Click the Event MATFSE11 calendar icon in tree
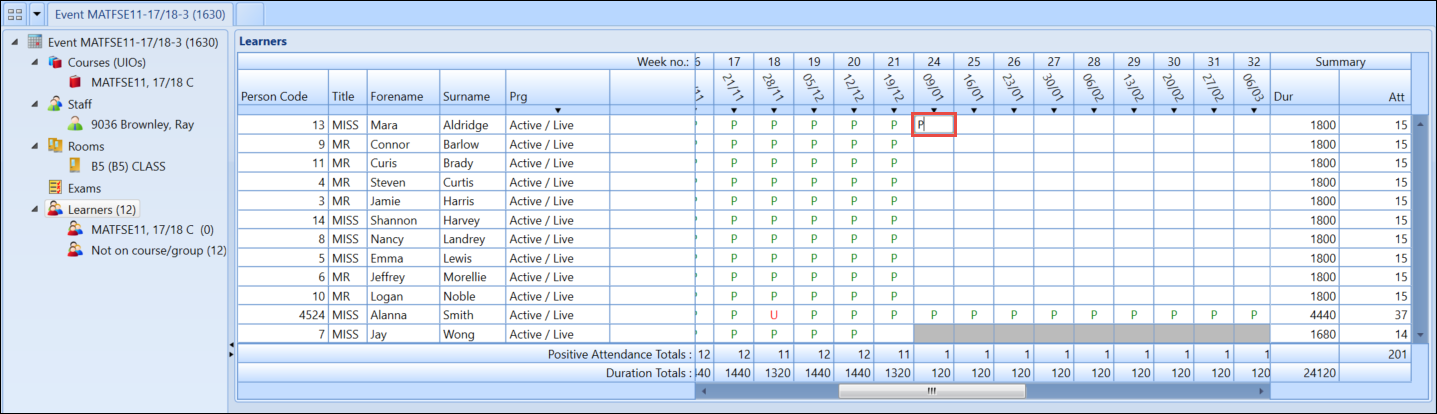1437x414 pixels. (35, 42)
